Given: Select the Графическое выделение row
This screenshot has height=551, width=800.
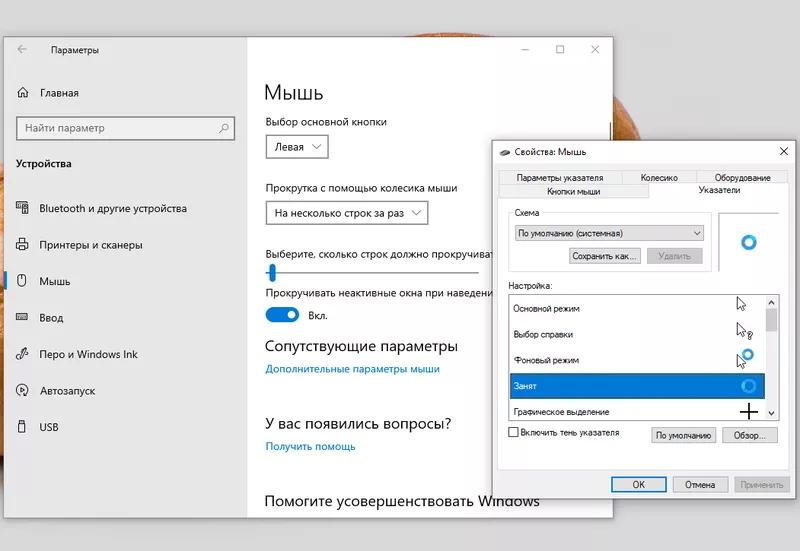Looking at the screenshot, I should tap(637, 411).
